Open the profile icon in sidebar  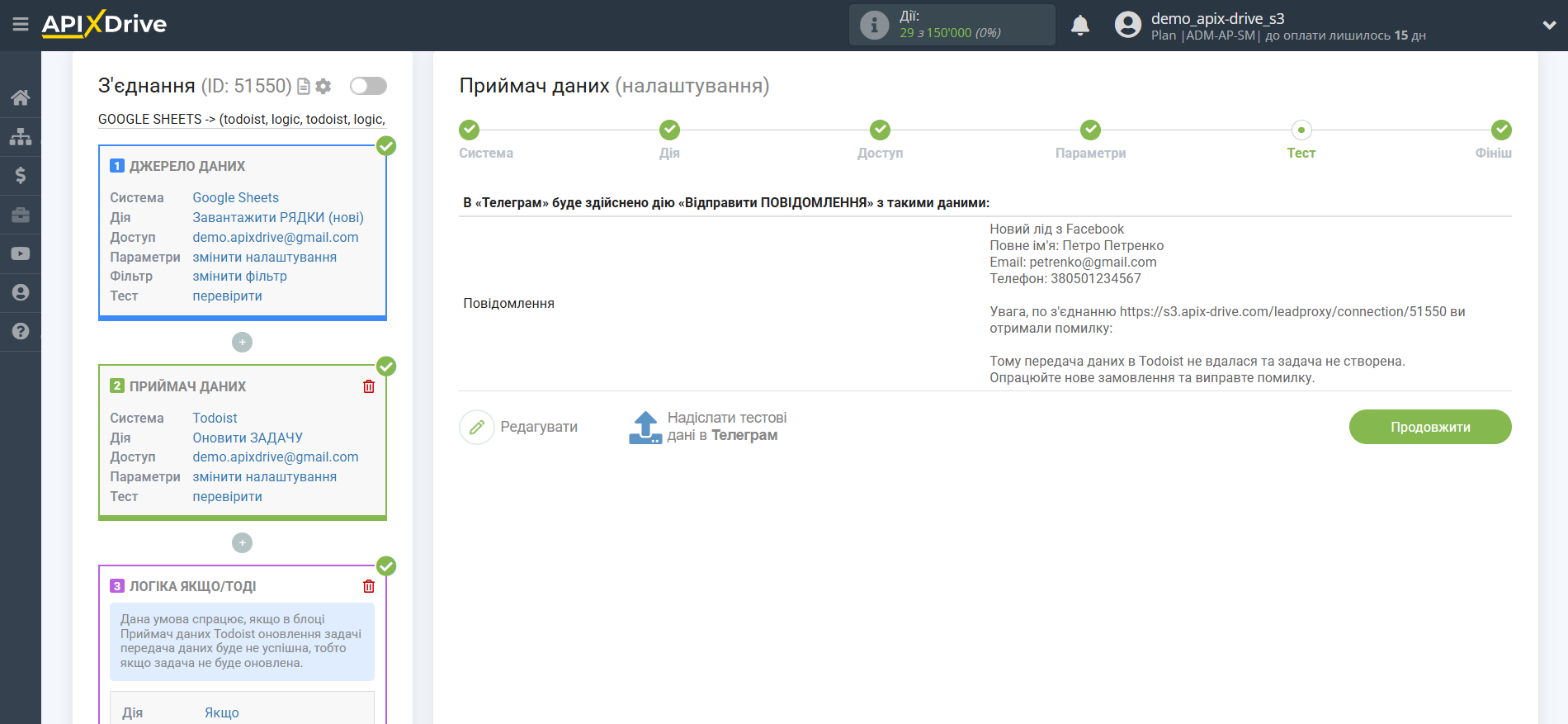pyautogui.click(x=21, y=292)
